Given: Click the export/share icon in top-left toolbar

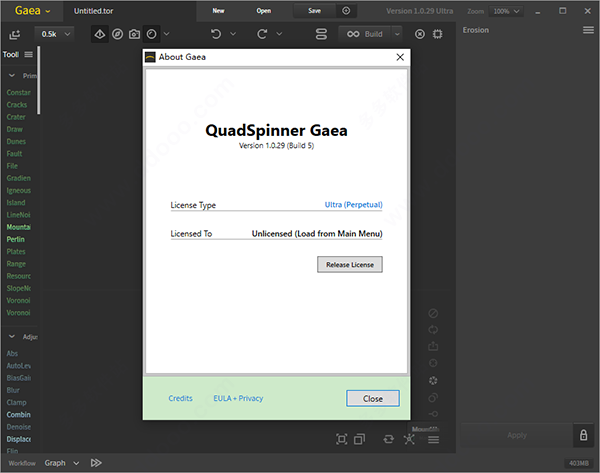Looking at the screenshot, I should coord(15,34).
